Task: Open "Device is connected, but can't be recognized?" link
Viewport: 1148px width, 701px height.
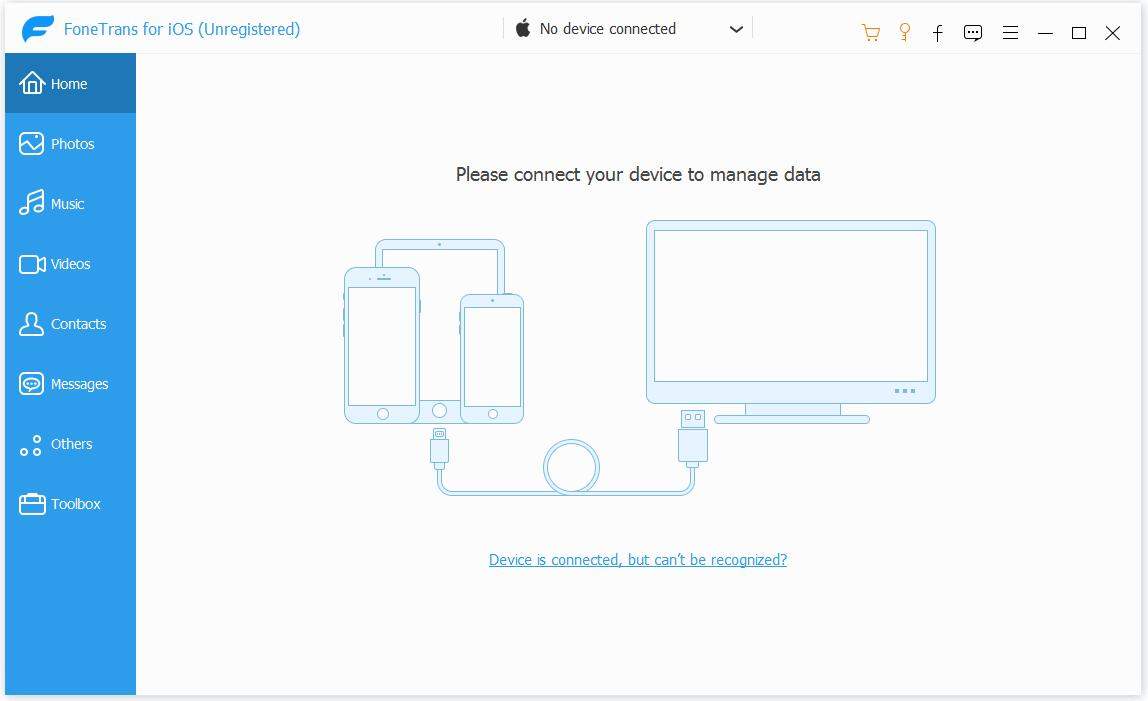Action: (x=637, y=560)
